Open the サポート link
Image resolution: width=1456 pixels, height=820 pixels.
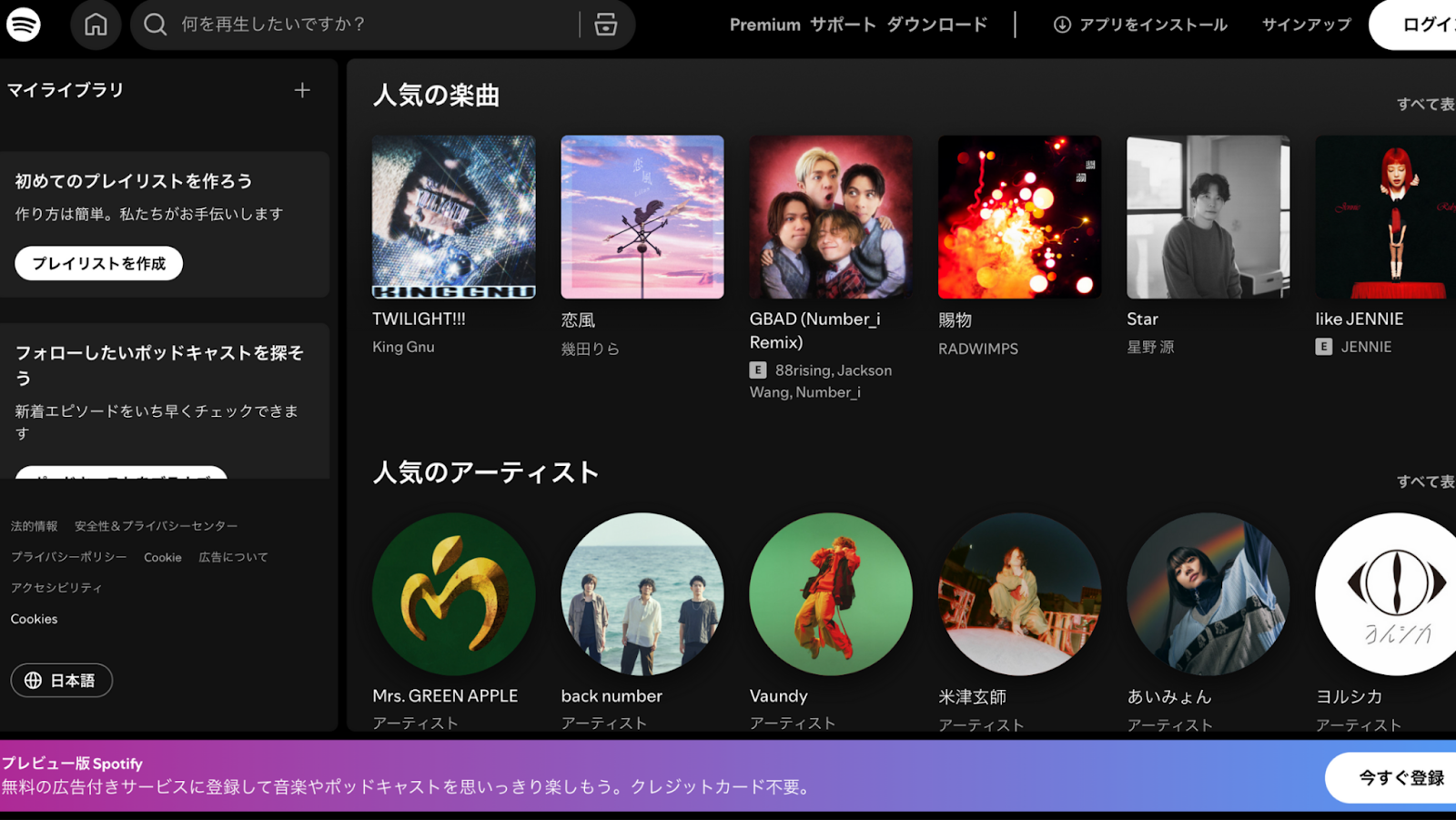(x=843, y=25)
